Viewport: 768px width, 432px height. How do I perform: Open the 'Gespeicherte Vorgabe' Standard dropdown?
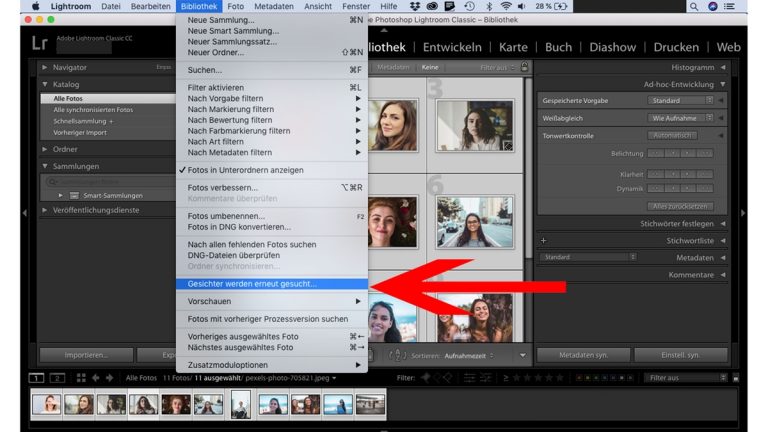tap(680, 101)
